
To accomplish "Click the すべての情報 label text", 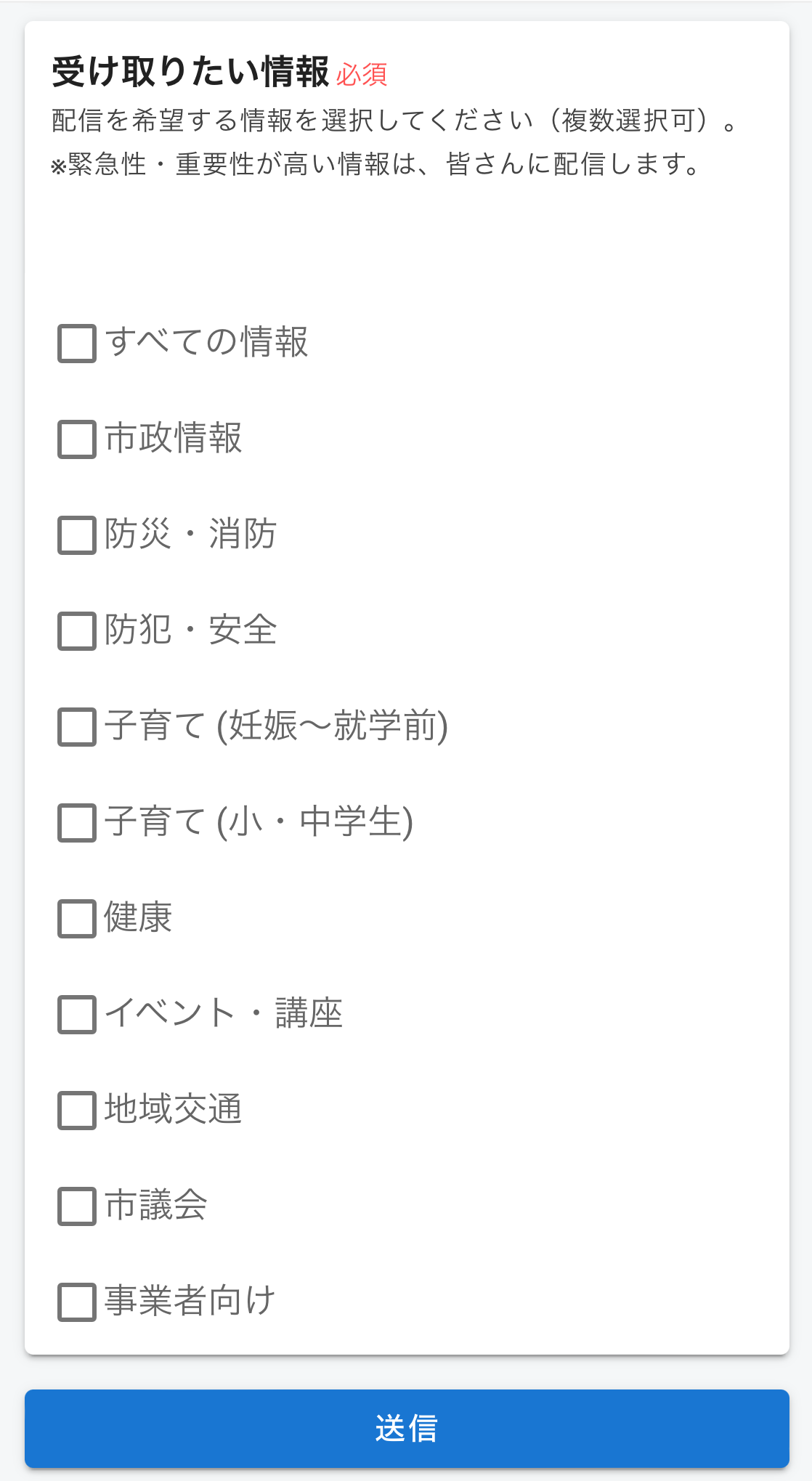I will tap(207, 342).
